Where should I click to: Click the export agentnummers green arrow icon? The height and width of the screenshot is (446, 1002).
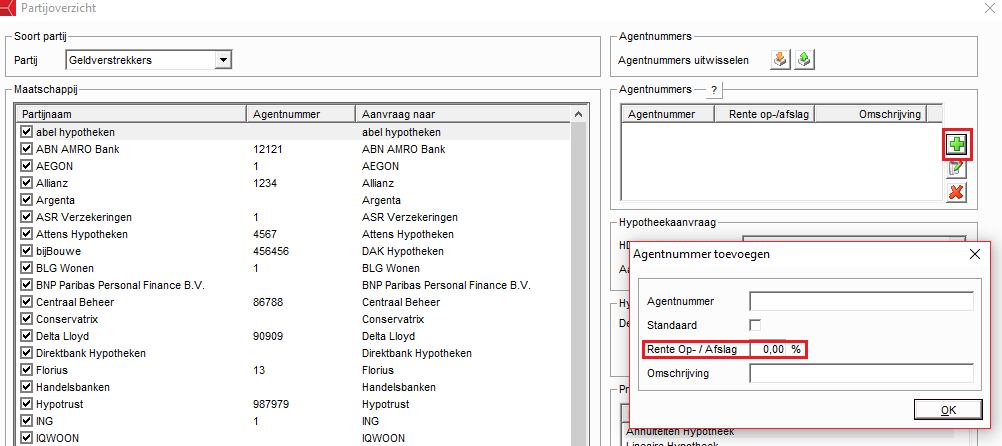pyautogui.click(x=804, y=59)
